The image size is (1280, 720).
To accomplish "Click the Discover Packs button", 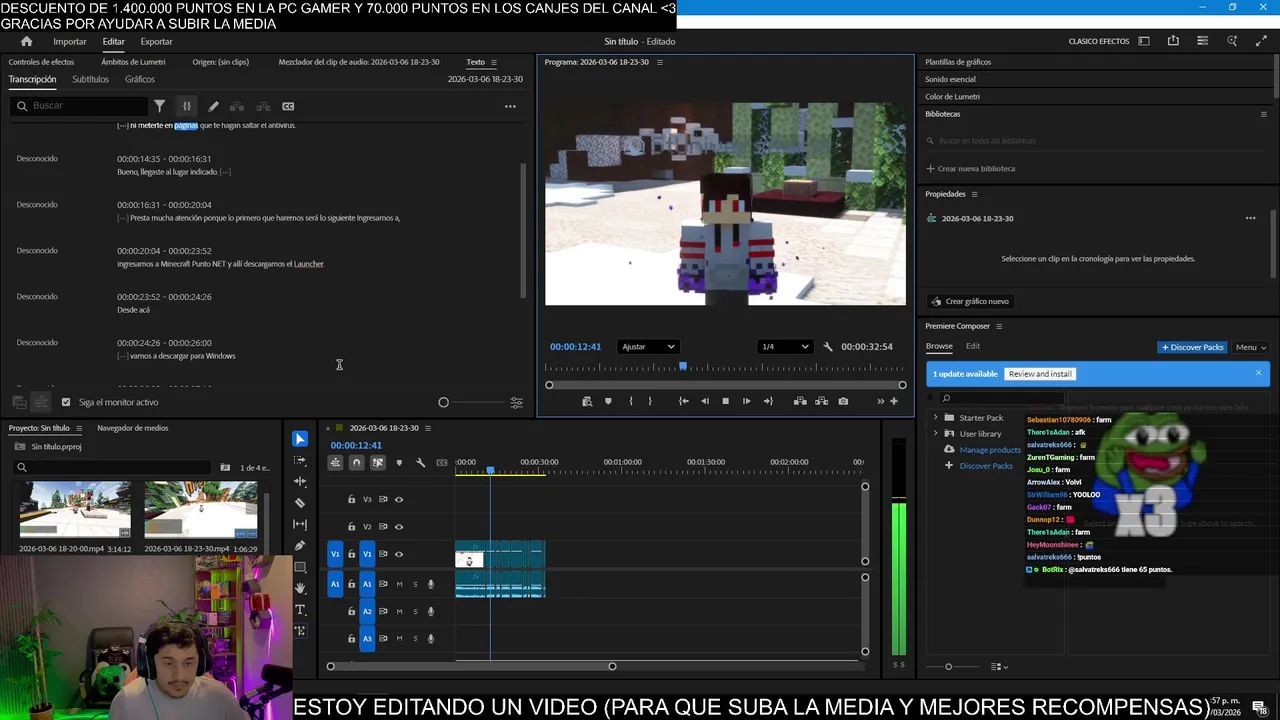I will click(x=1192, y=347).
